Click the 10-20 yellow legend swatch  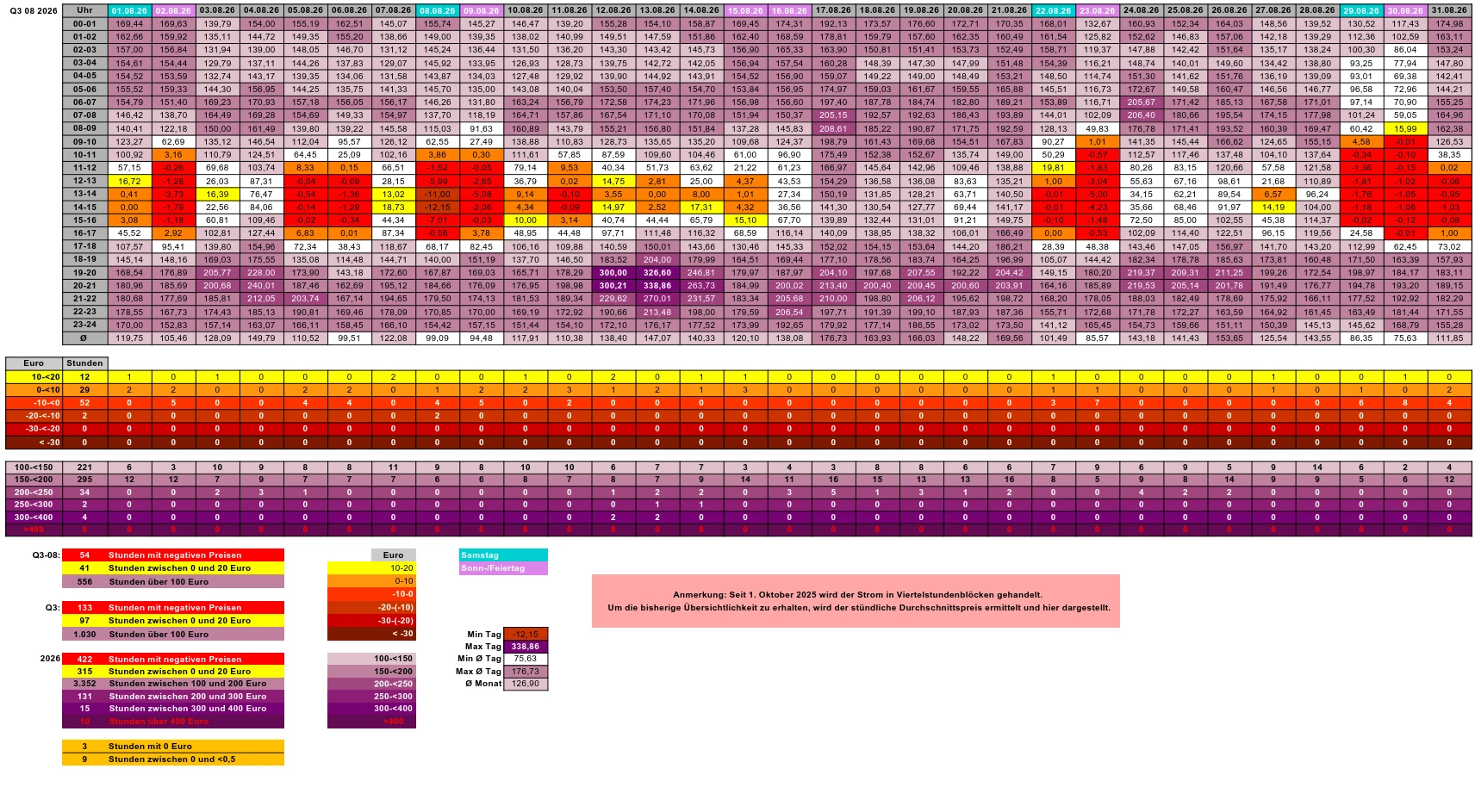point(371,568)
